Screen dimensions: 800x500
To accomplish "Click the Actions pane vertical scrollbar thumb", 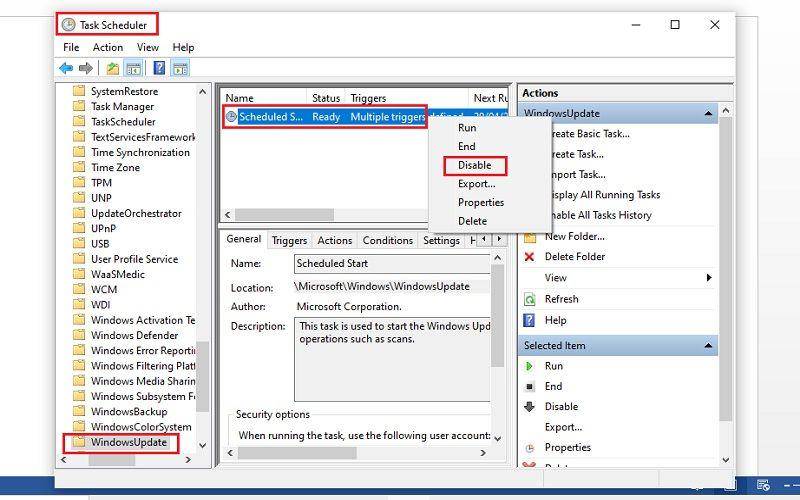I will click(x=726, y=269).
